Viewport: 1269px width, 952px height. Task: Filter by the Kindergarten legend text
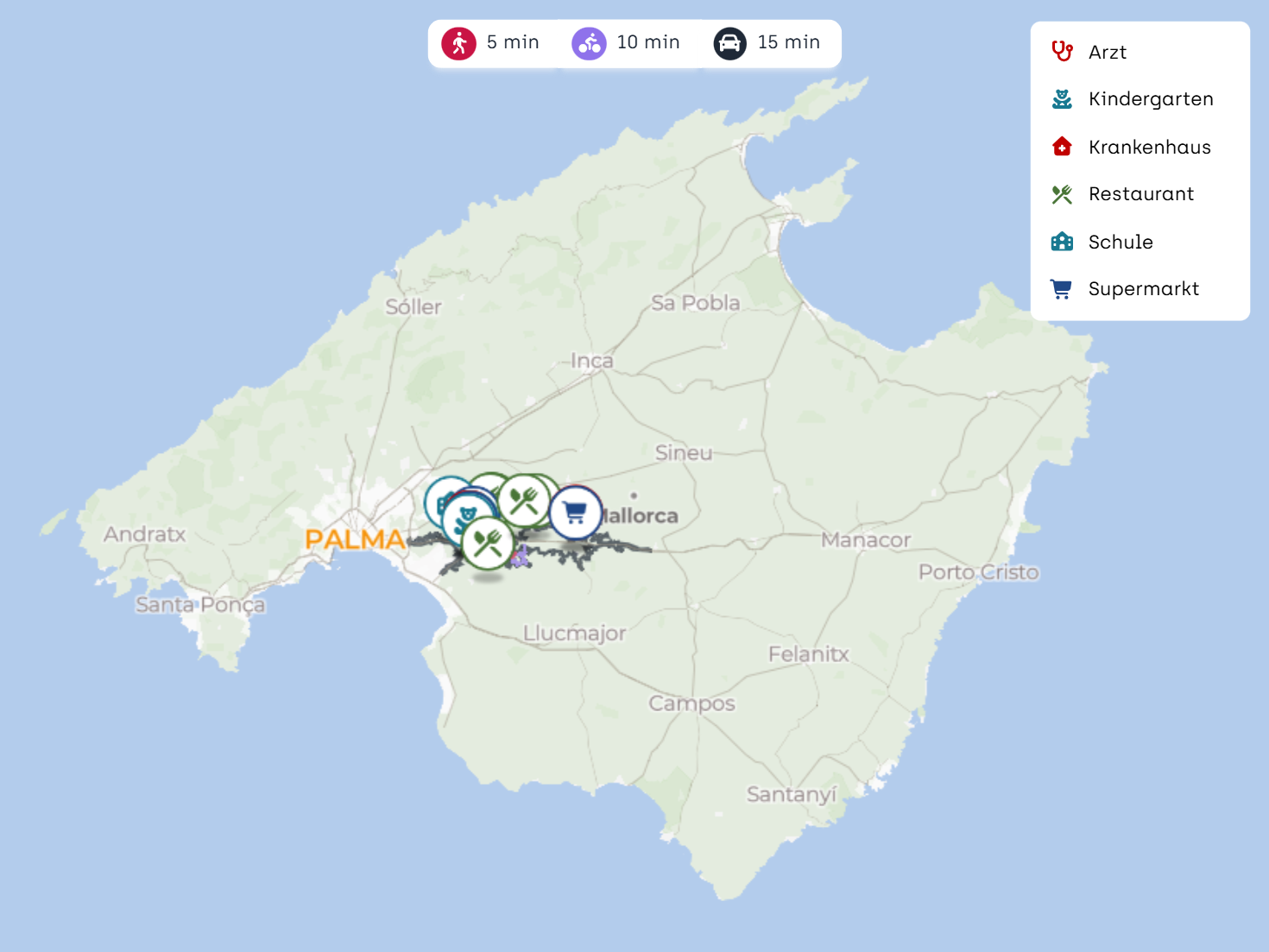click(x=1150, y=99)
